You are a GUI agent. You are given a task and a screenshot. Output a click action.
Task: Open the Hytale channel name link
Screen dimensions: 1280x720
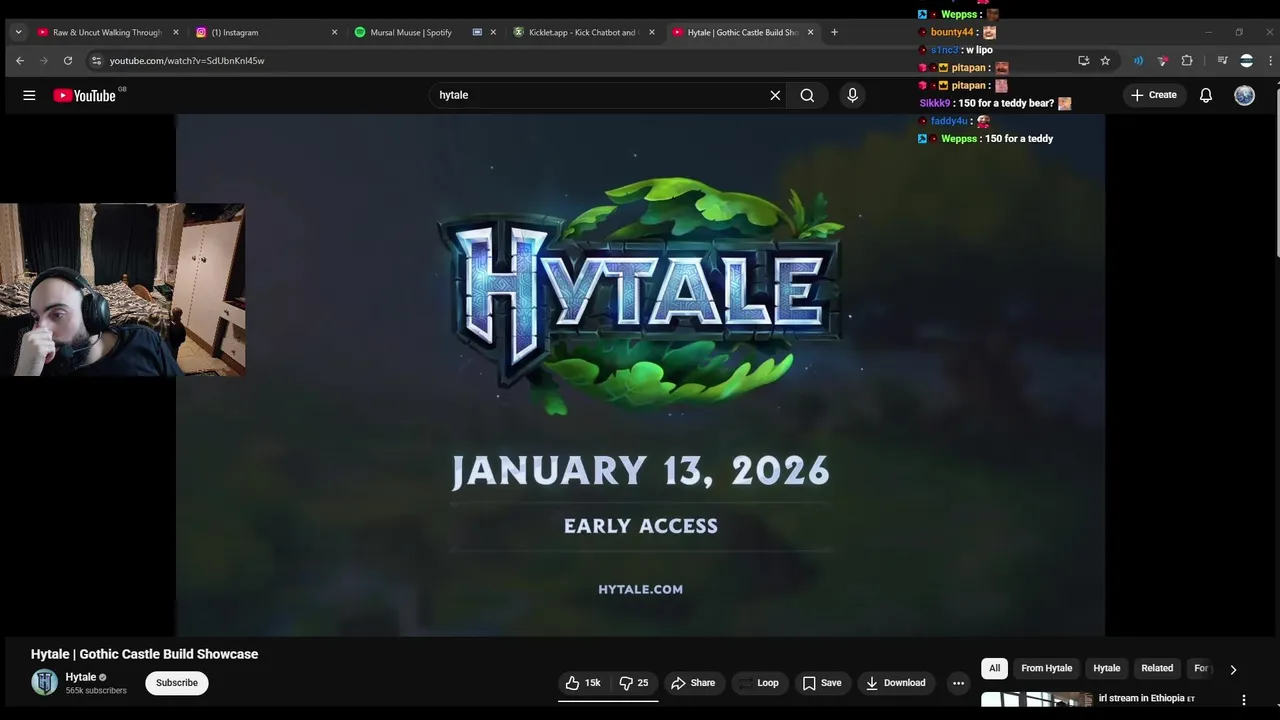(x=81, y=677)
